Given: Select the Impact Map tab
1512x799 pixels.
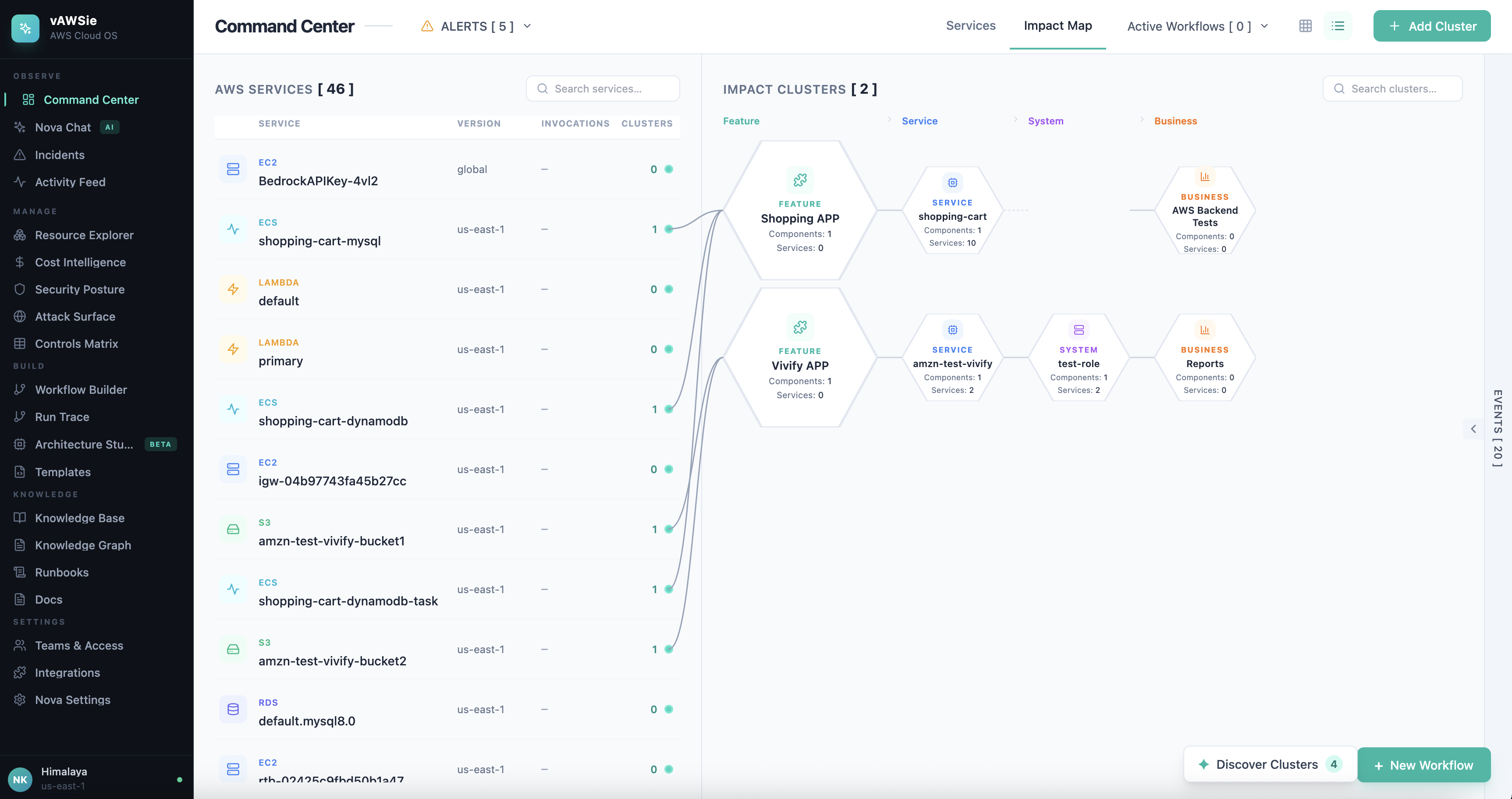Looking at the screenshot, I should [x=1057, y=26].
